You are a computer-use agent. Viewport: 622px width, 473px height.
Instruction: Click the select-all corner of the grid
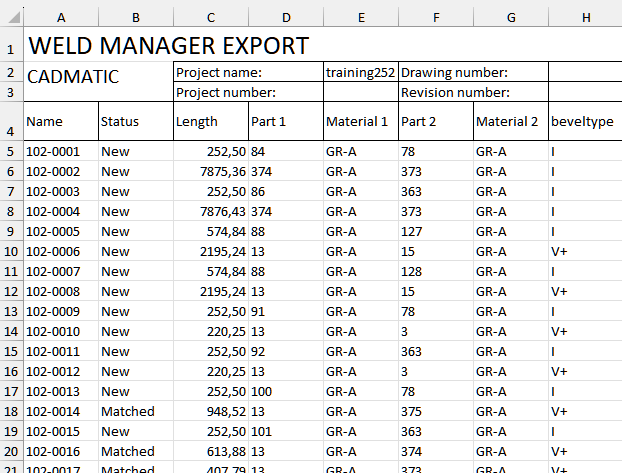[10, 17]
